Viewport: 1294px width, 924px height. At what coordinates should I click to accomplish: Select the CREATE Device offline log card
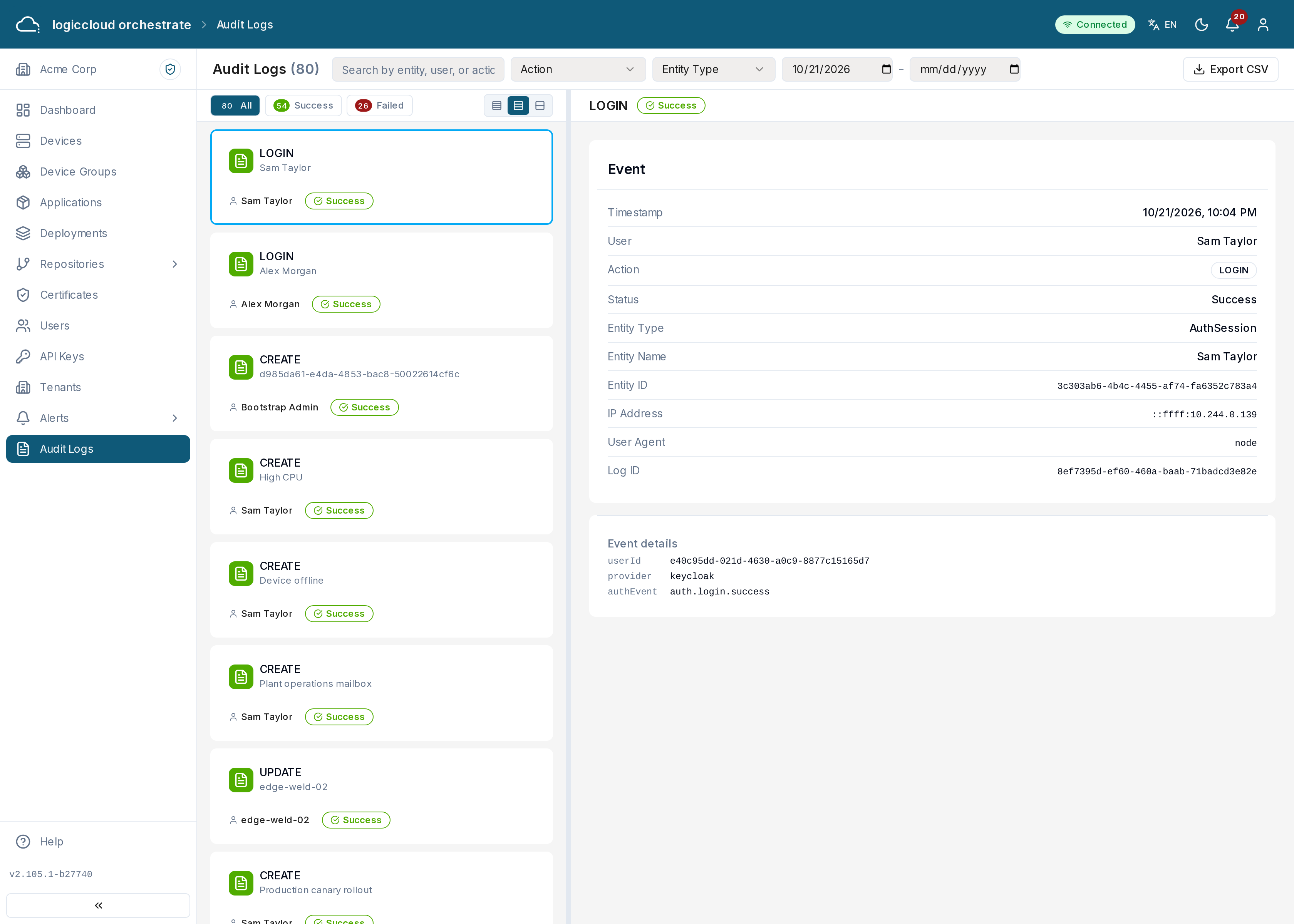381,589
